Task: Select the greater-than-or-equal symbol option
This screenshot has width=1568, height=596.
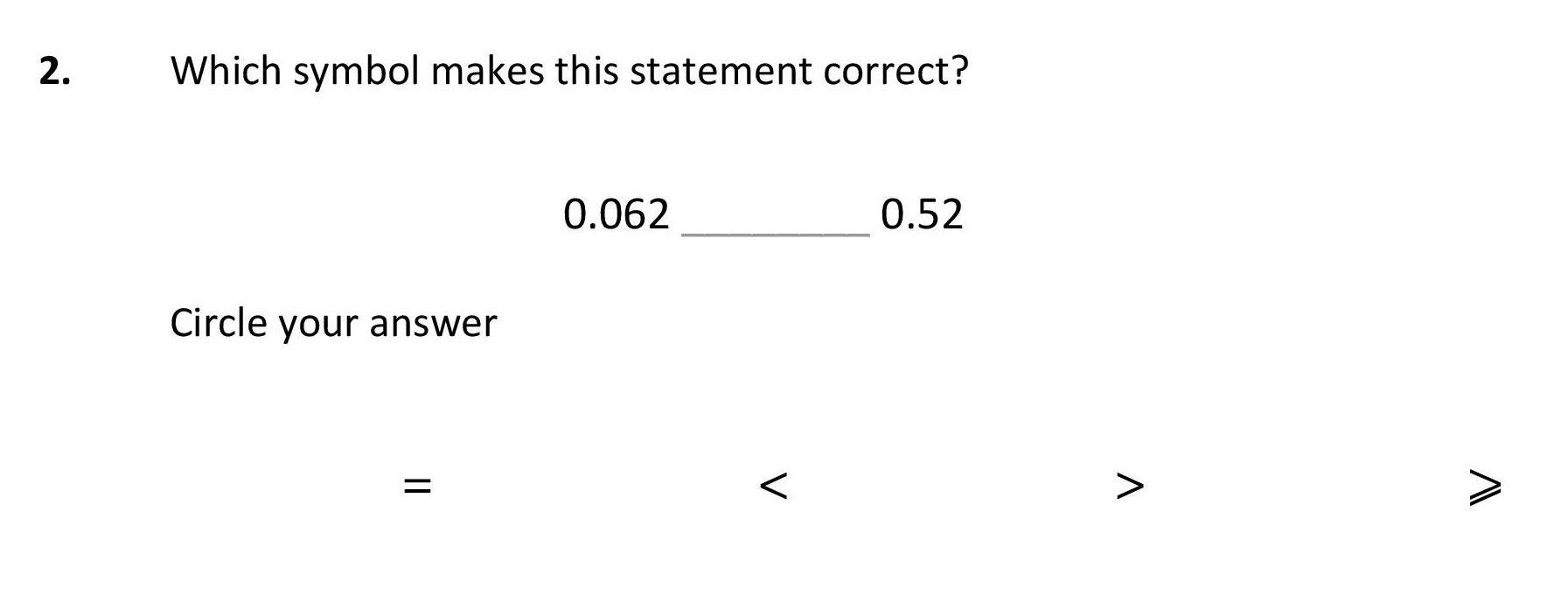Action: click(1485, 487)
